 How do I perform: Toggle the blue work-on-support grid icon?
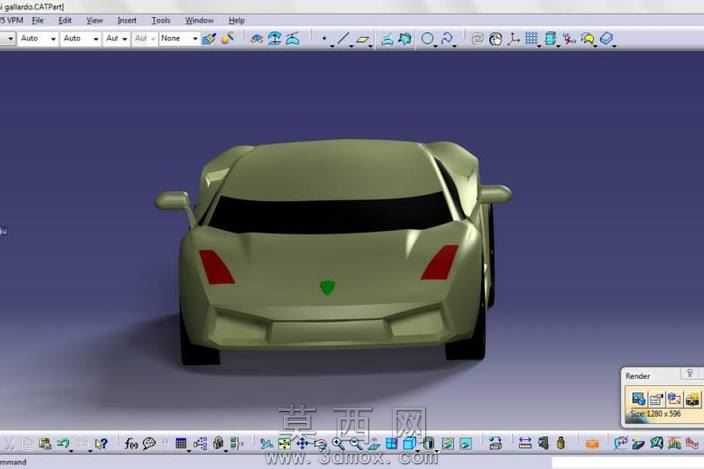click(532, 39)
